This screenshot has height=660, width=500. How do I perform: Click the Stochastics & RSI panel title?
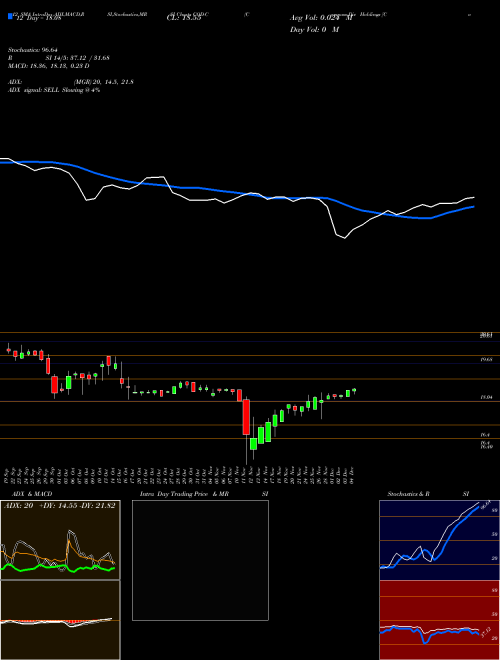[428, 494]
